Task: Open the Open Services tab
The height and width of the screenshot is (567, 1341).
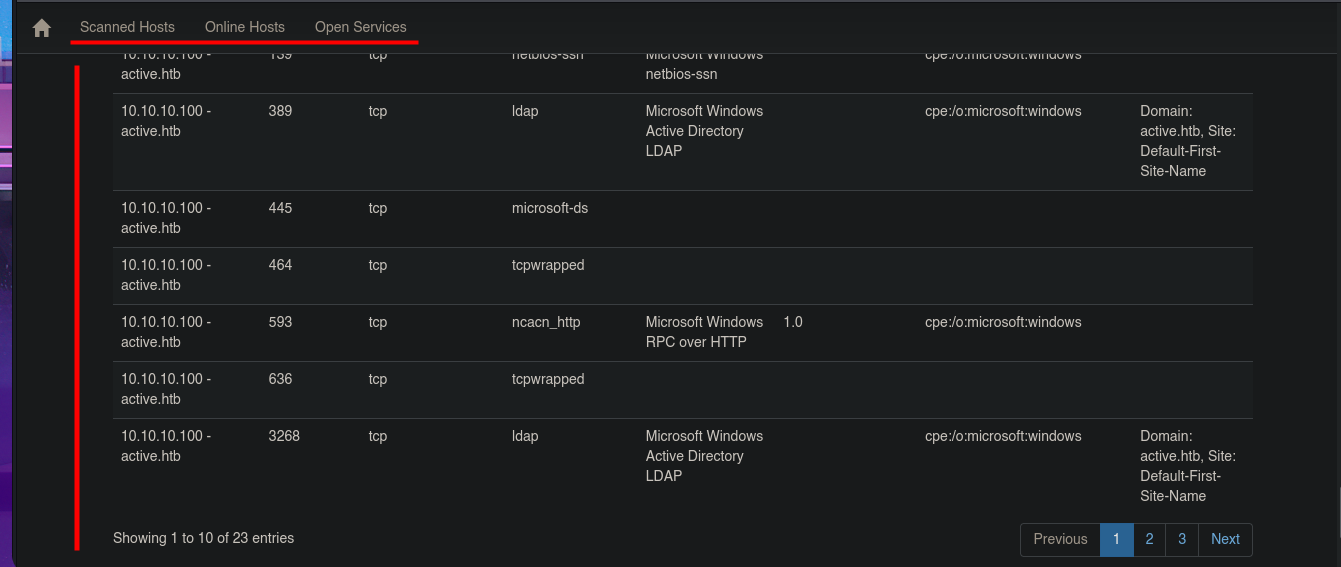Action: (361, 27)
